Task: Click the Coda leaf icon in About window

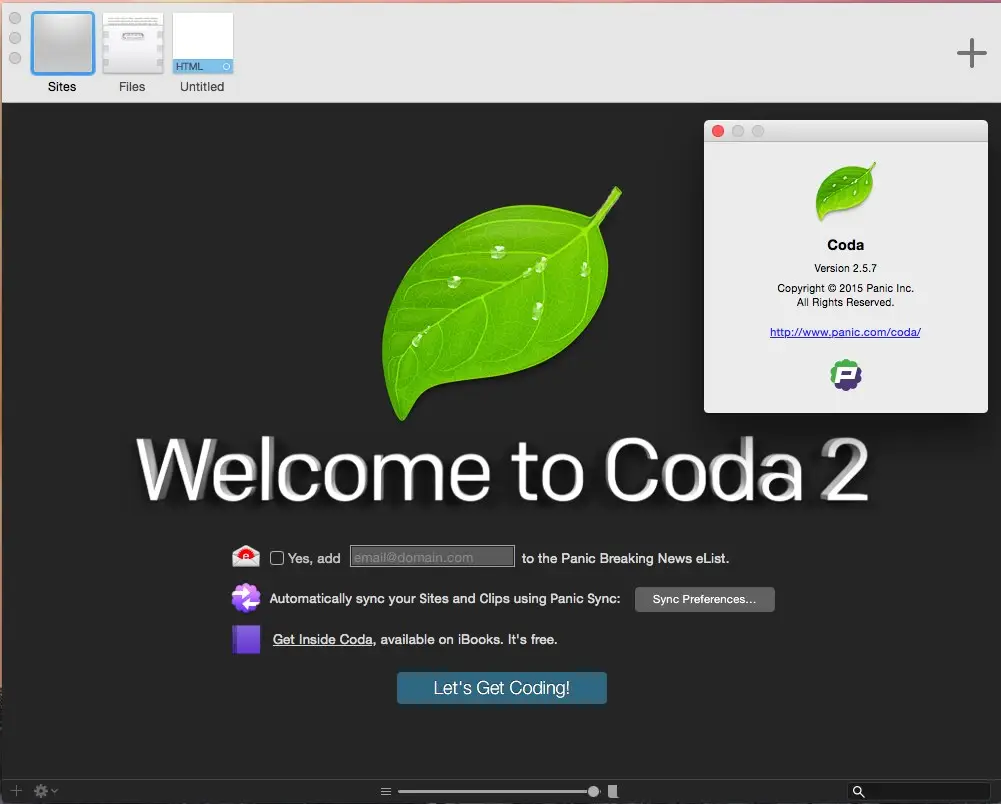Action: 845,192
